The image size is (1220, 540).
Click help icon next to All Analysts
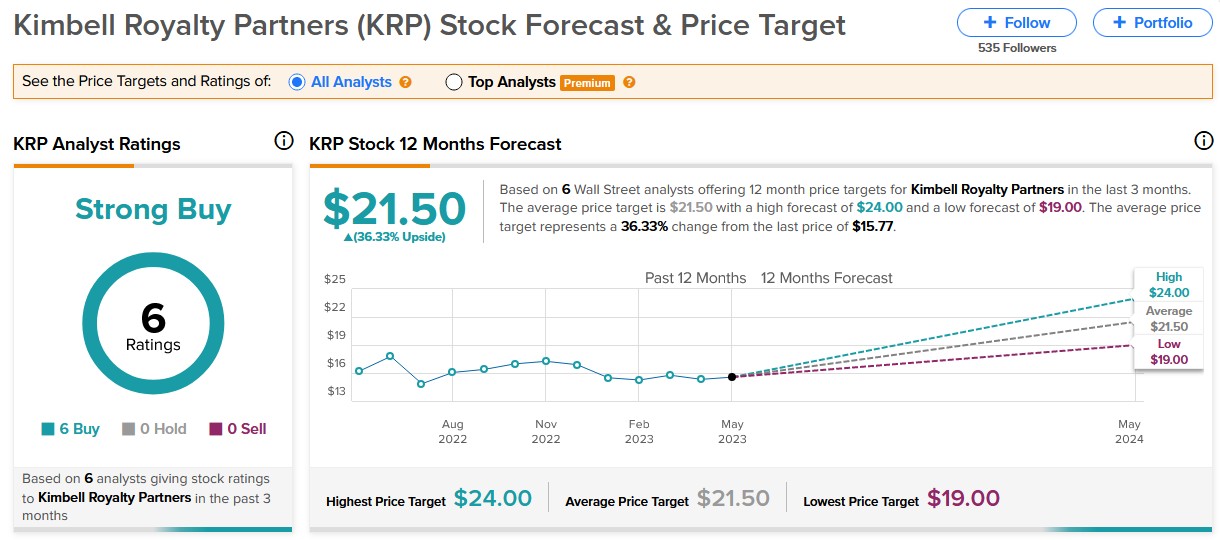click(x=405, y=82)
